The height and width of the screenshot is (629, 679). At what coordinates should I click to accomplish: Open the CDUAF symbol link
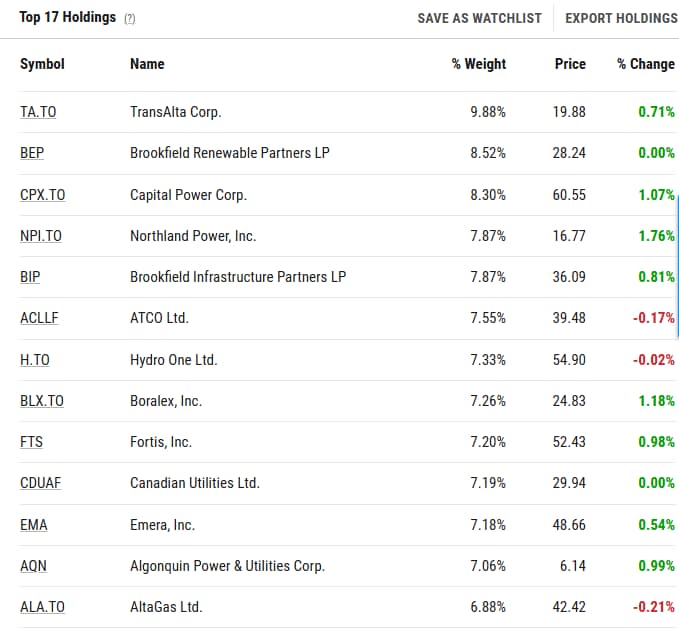tap(40, 483)
